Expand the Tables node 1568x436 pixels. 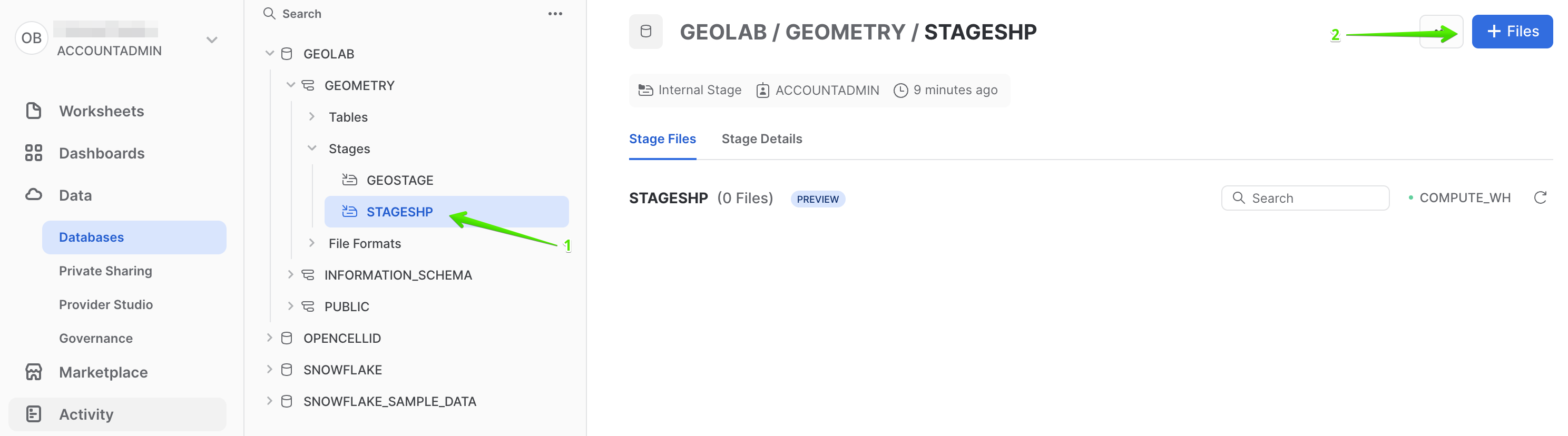click(312, 116)
